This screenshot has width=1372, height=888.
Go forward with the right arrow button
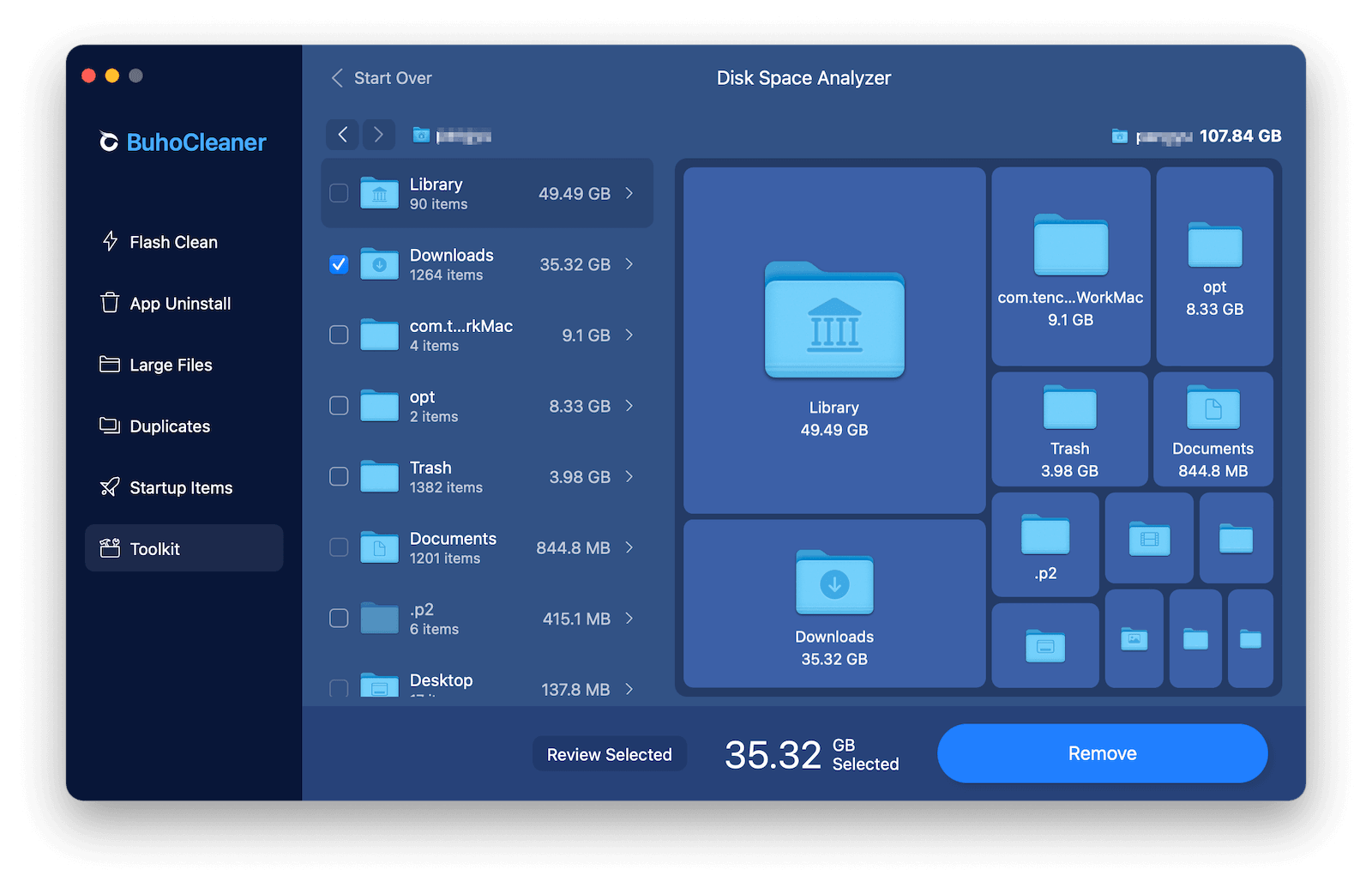point(379,135)
